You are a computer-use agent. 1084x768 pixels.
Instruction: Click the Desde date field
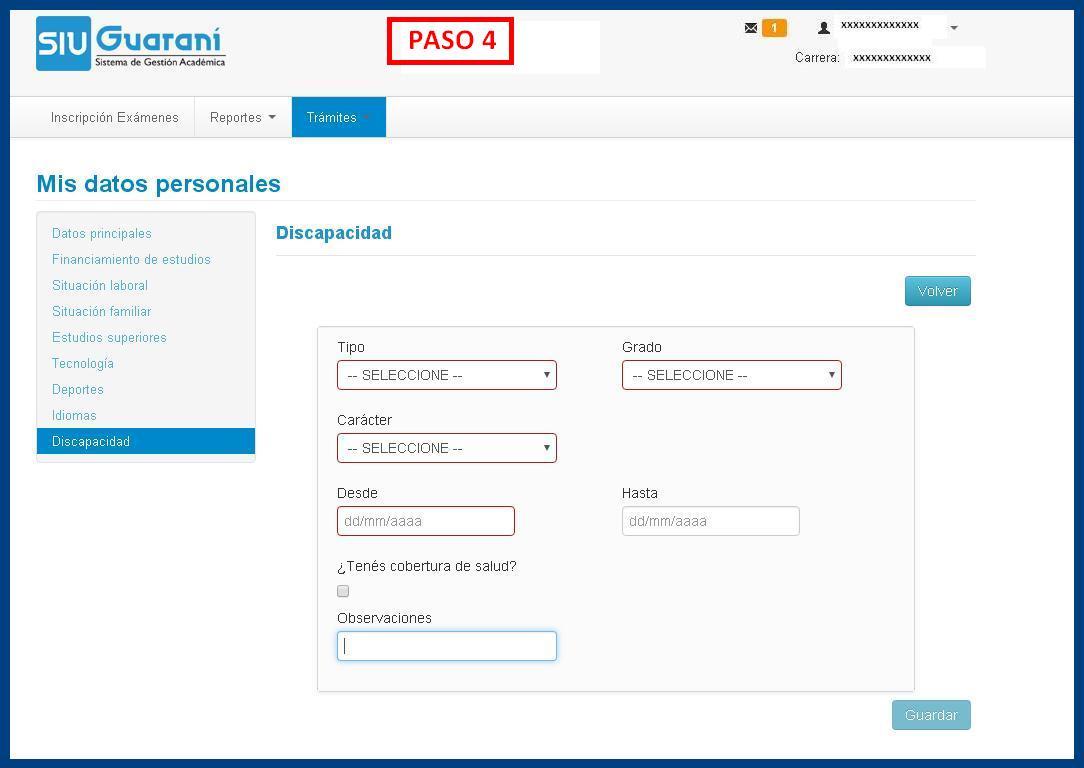(425, 521)
